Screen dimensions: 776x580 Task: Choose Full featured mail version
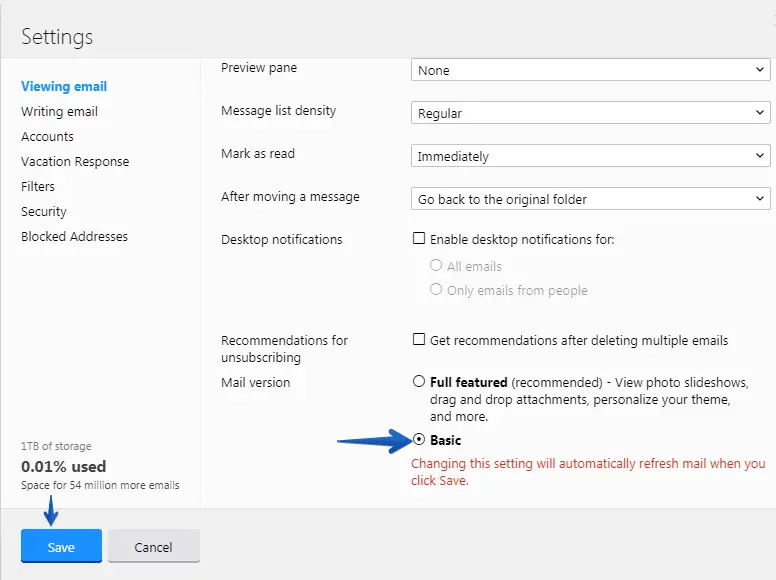[x=419, y=382]
